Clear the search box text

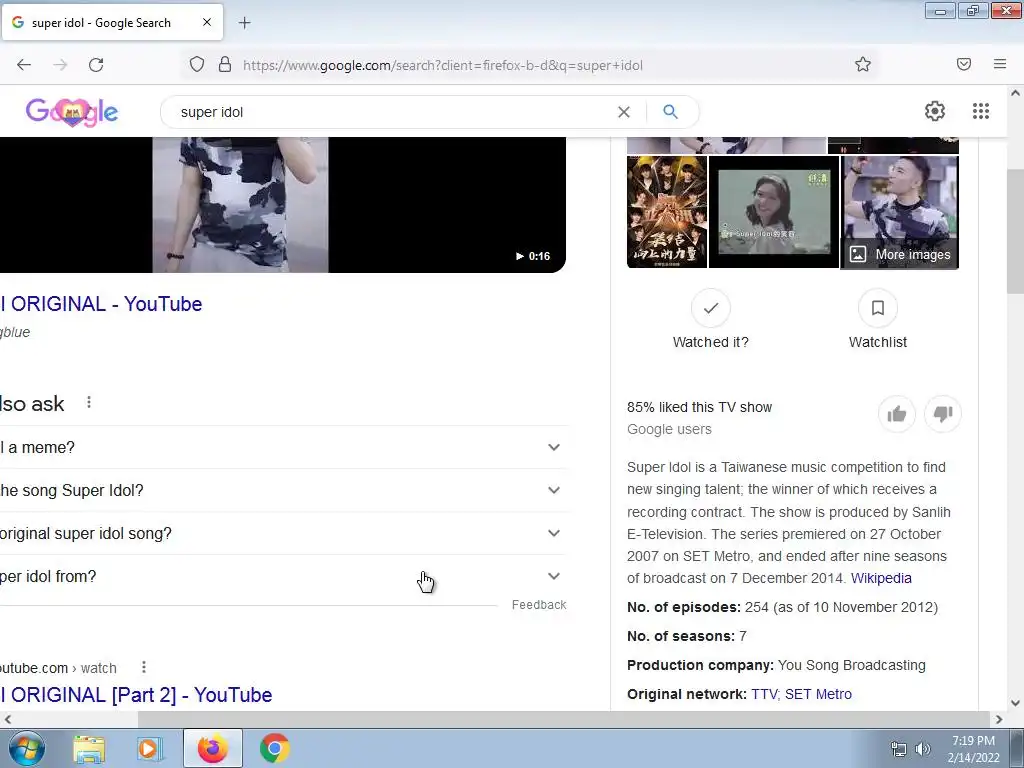coord(624,112)
